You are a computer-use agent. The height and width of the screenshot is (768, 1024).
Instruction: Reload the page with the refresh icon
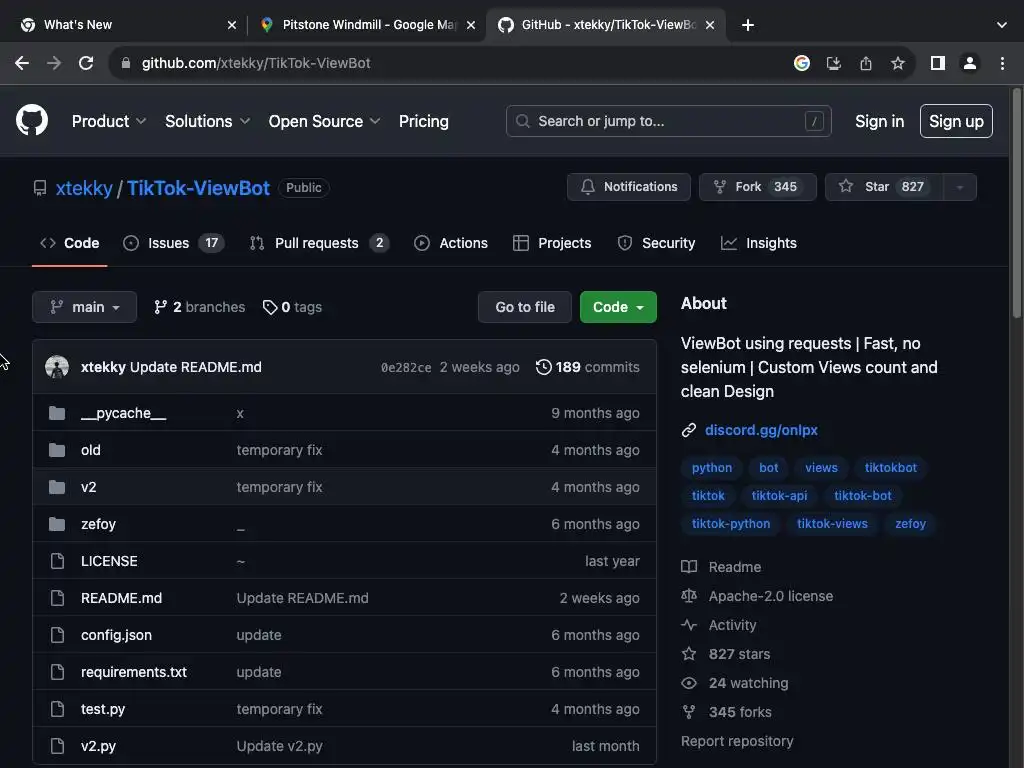(86, 63)
